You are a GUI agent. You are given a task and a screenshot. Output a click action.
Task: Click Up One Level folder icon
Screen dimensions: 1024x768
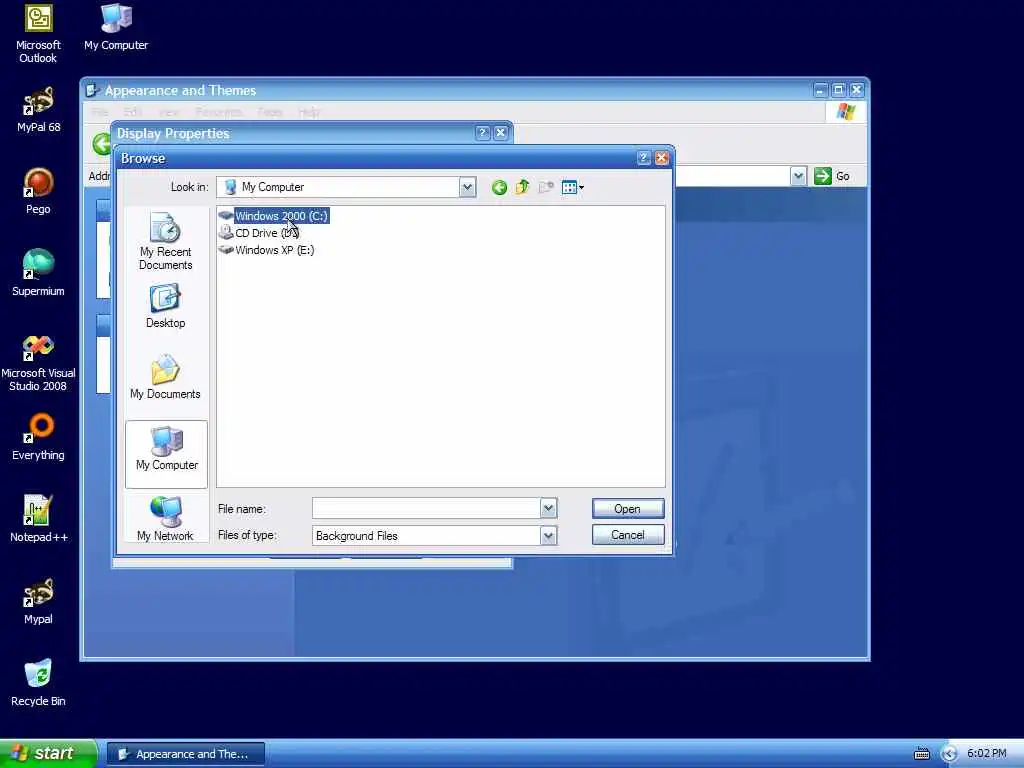pos(522,187)
